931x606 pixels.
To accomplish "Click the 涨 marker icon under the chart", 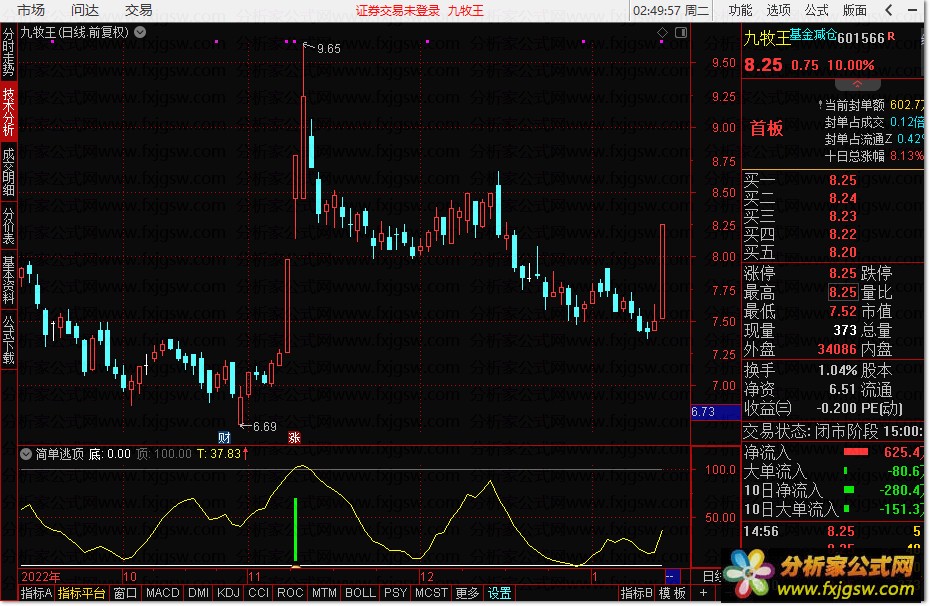I will point(294,438).
